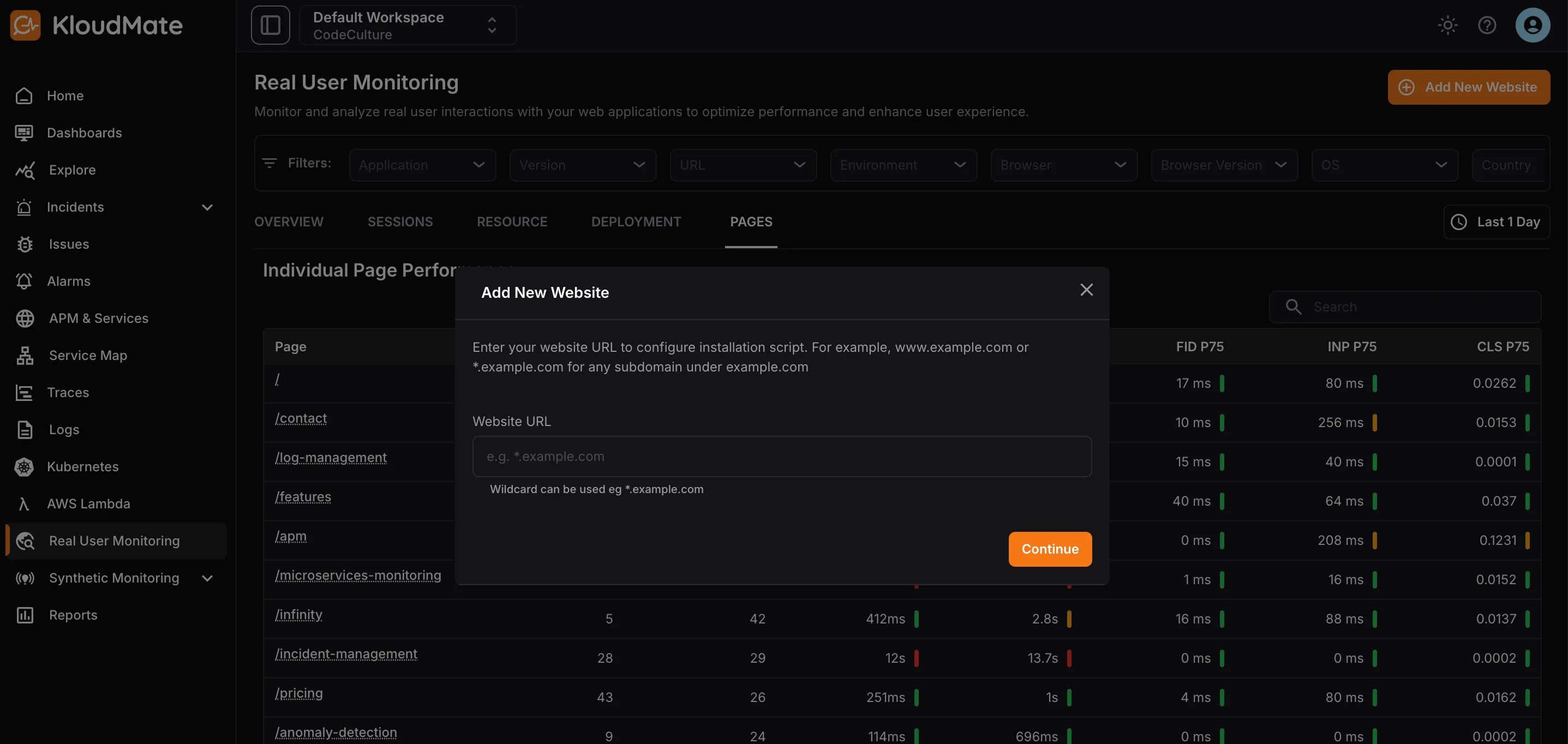The height and width of the screenshot is (744, 1568).
Task: Click the AWS Lambda icon
Action: point(24,503)
